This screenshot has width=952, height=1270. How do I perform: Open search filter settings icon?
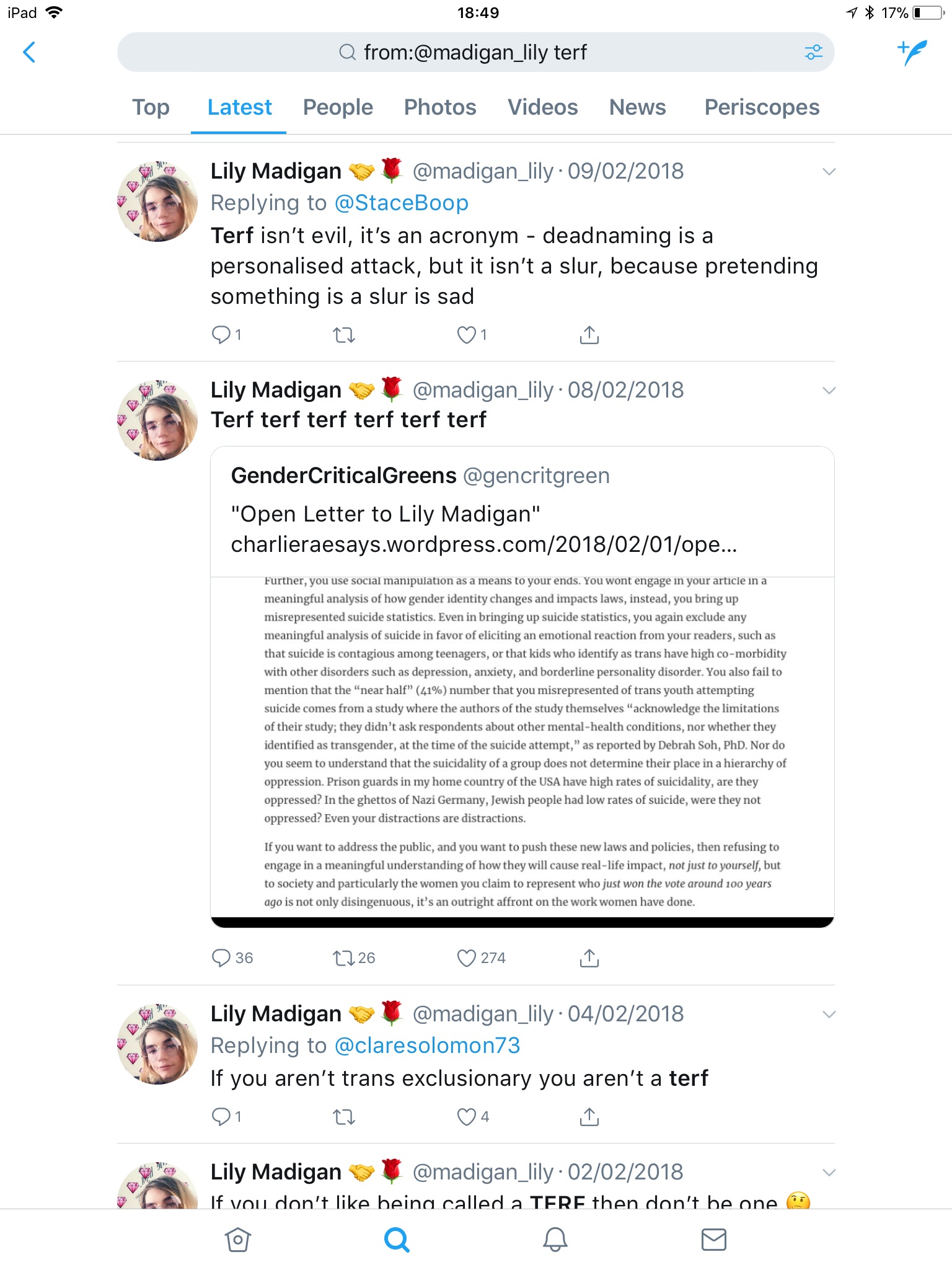813,52
